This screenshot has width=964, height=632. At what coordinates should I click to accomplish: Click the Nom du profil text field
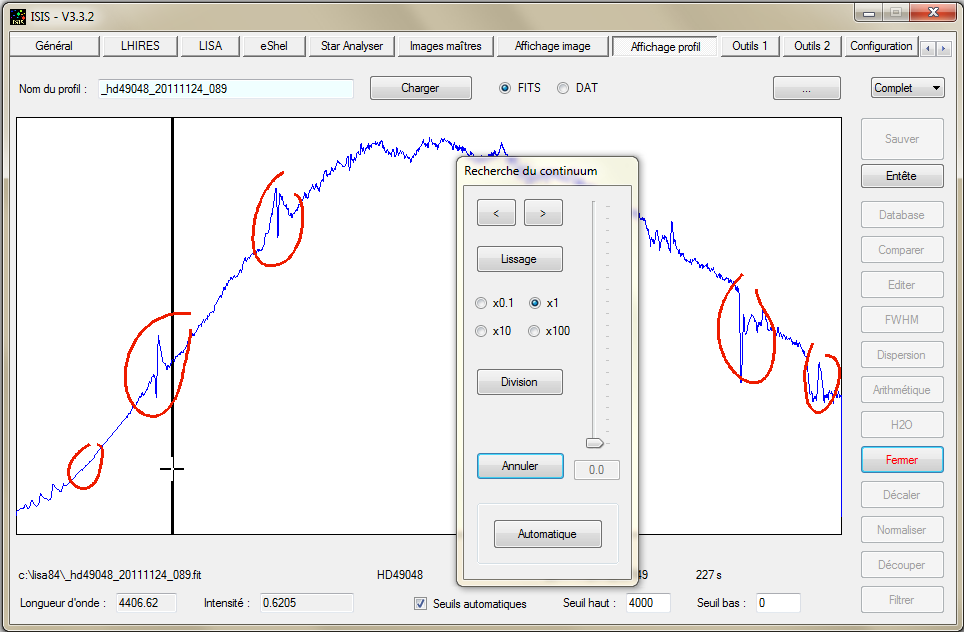(226, 89)
